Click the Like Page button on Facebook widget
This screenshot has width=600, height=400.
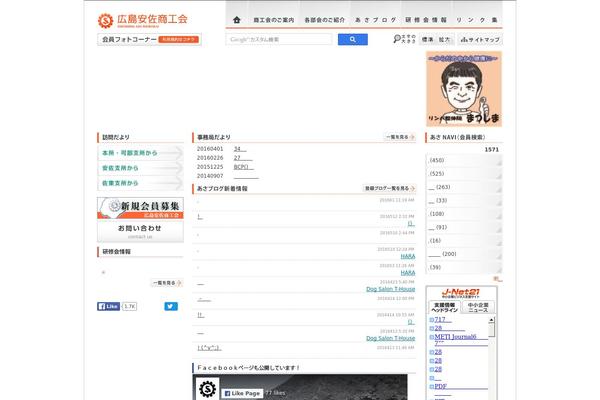click(x=242, y=393)
